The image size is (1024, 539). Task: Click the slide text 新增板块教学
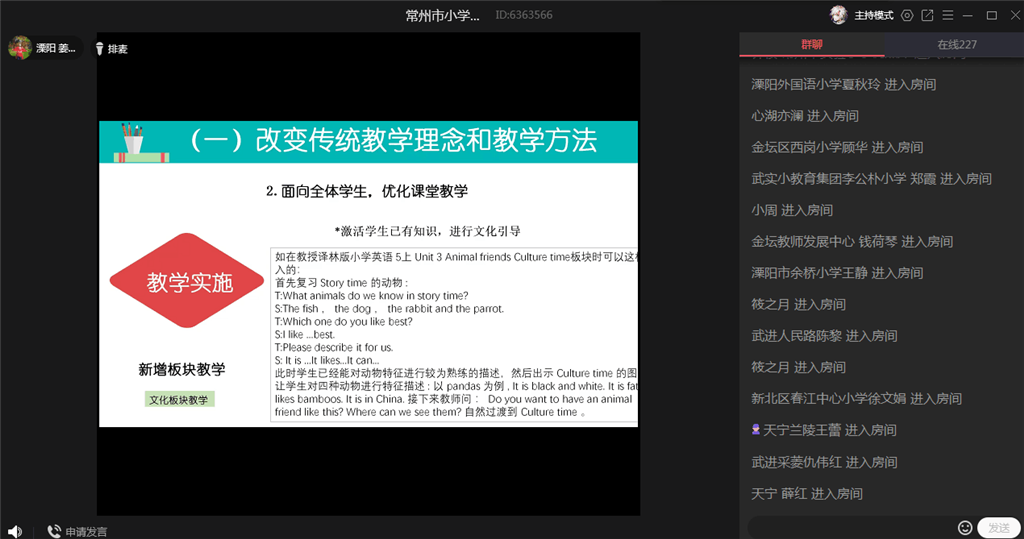click(182, 370)
